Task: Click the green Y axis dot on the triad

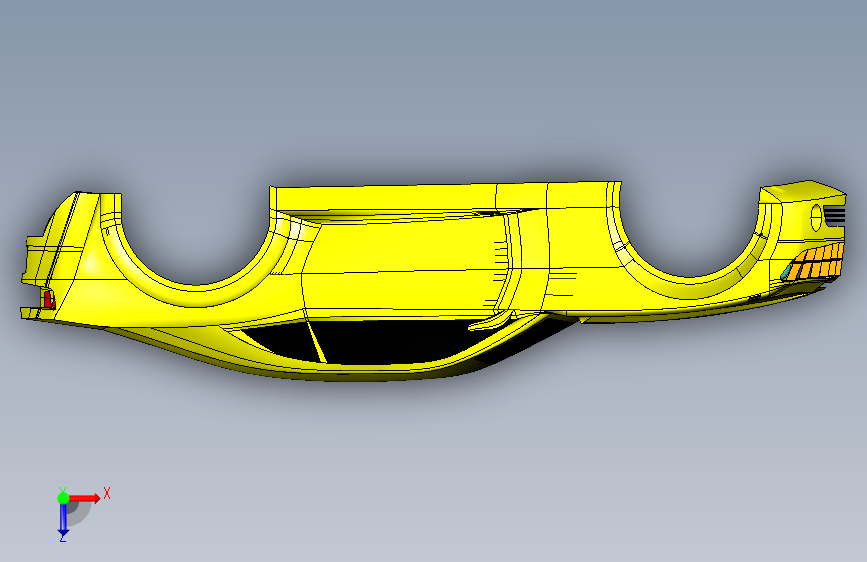Action: 63,498
